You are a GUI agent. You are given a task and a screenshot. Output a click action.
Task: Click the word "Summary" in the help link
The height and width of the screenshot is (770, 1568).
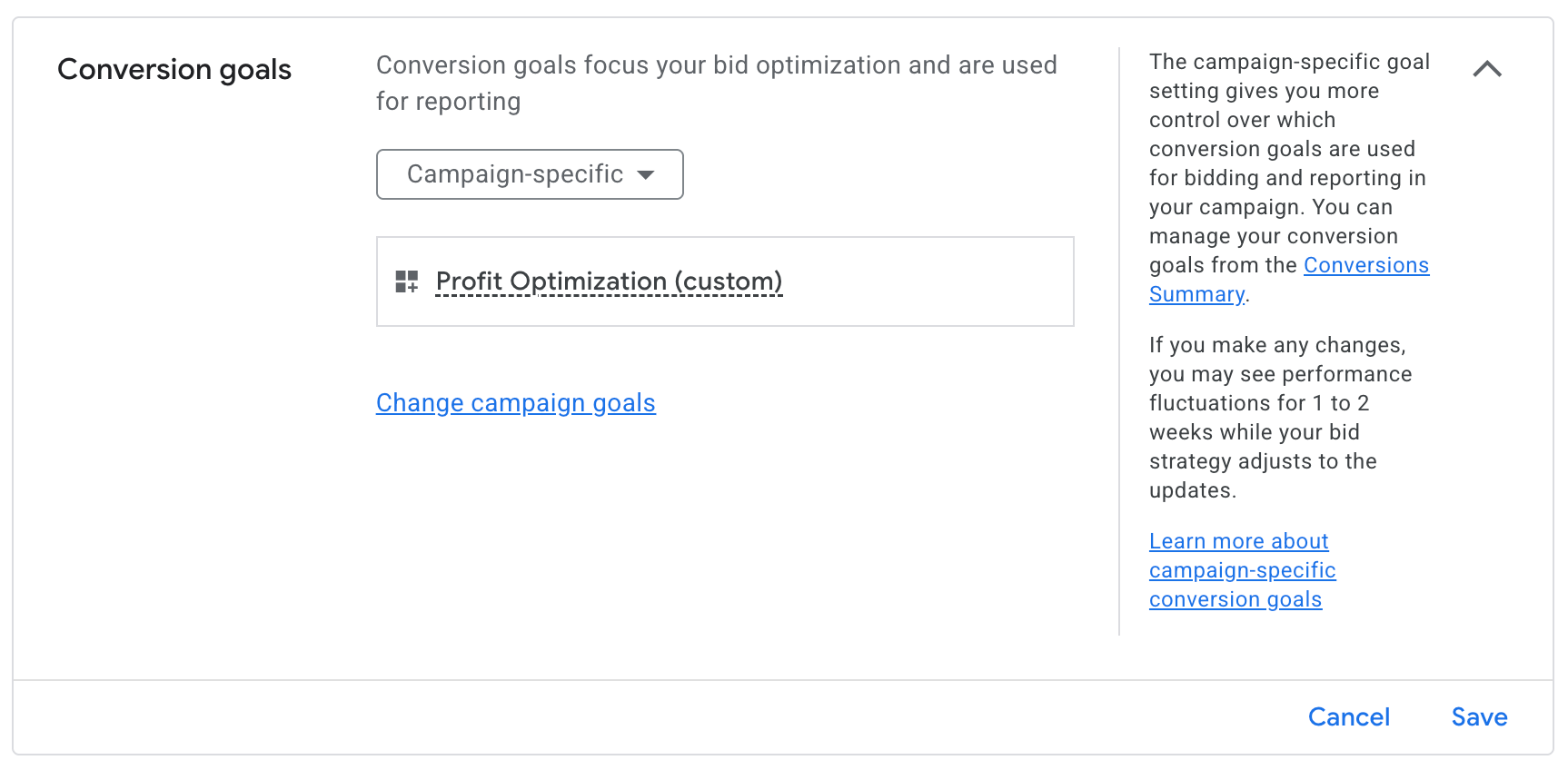pos(1196,294)
